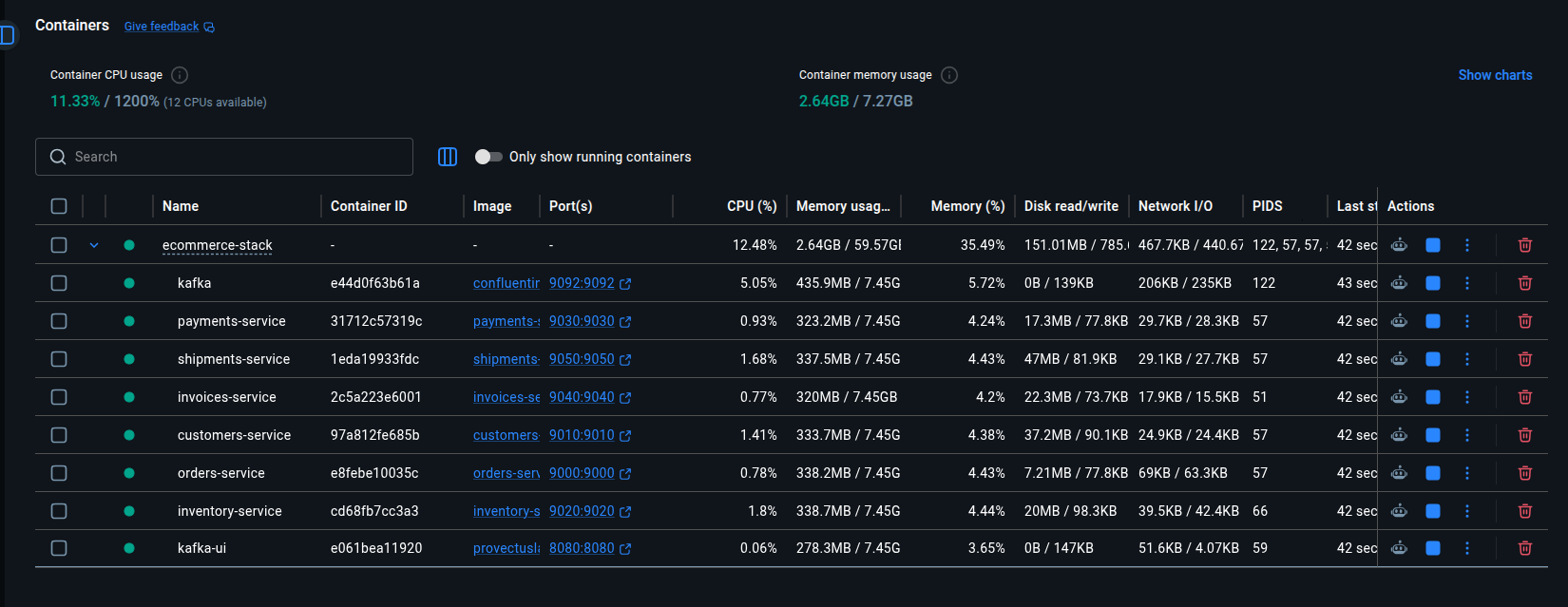Open kafka-ui port 8080:8080 link
The width and height of the screenshot is (1568, 607).
coord(590,548)
